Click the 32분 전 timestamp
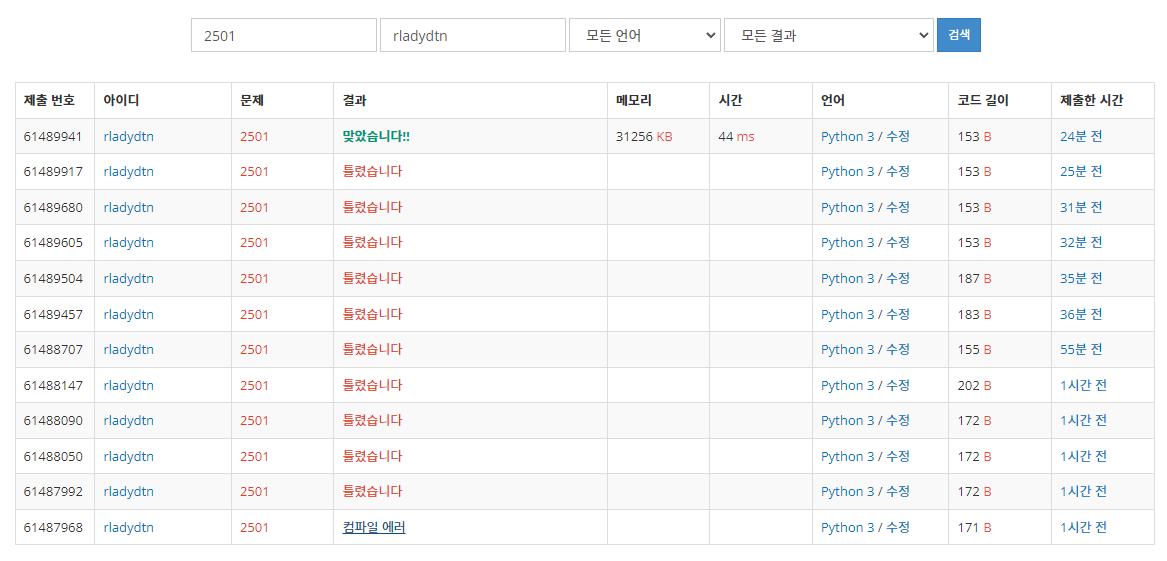The height and width of the screenshot is (561, 1167). point(1081,243)
